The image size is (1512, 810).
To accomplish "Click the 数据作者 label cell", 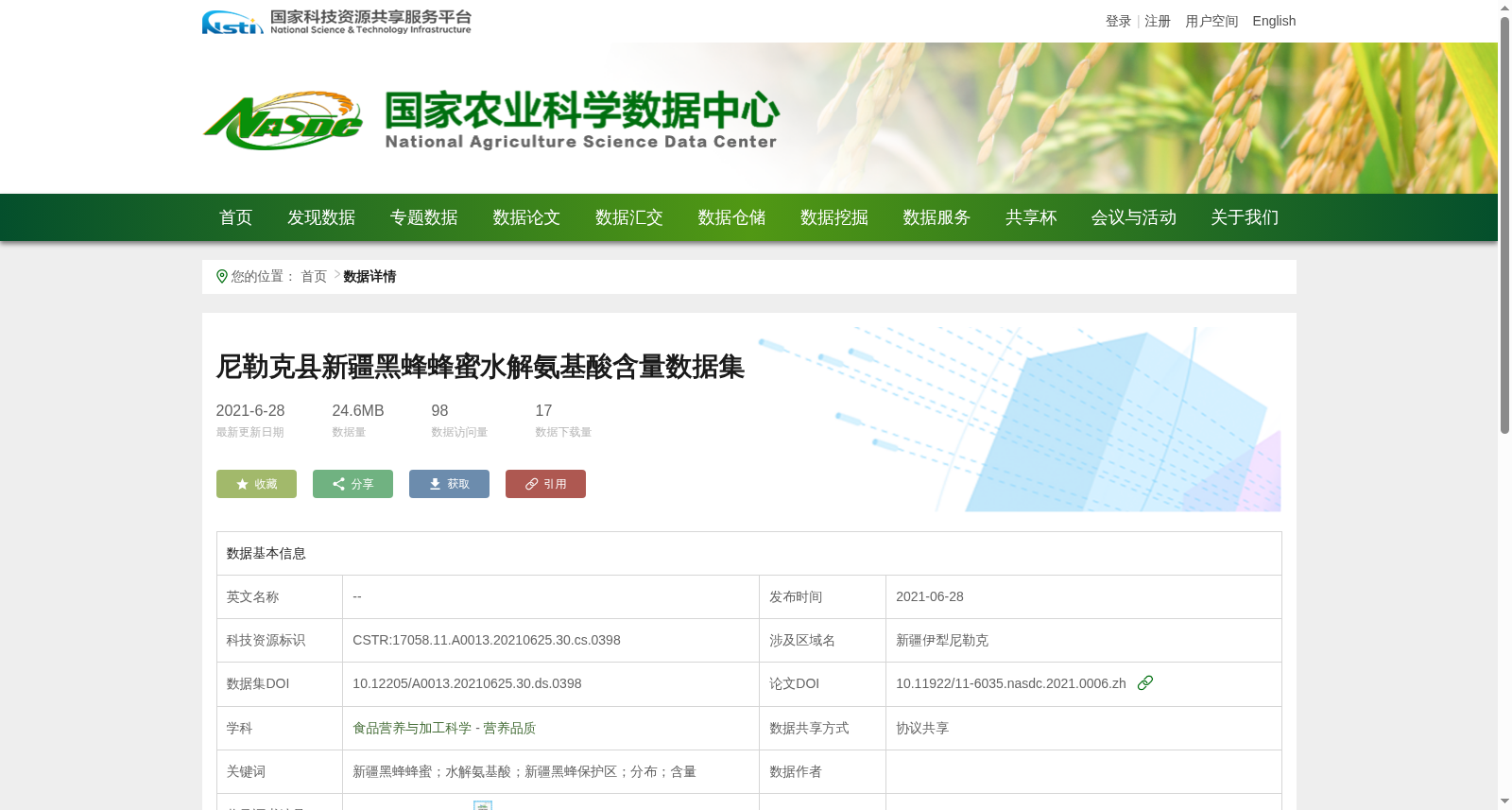I will 823,771.
